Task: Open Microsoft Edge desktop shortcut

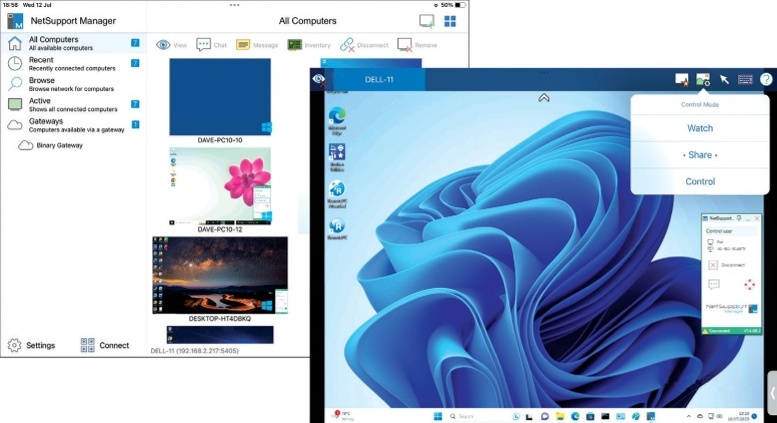Action: point(337,121)
